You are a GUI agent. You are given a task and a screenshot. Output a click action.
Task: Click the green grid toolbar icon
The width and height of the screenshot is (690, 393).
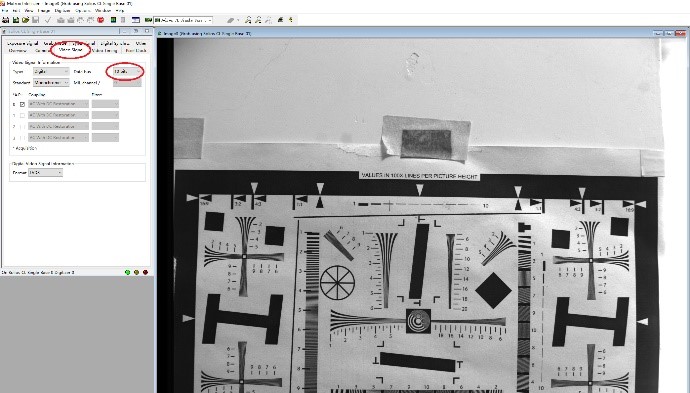[113, 20]
